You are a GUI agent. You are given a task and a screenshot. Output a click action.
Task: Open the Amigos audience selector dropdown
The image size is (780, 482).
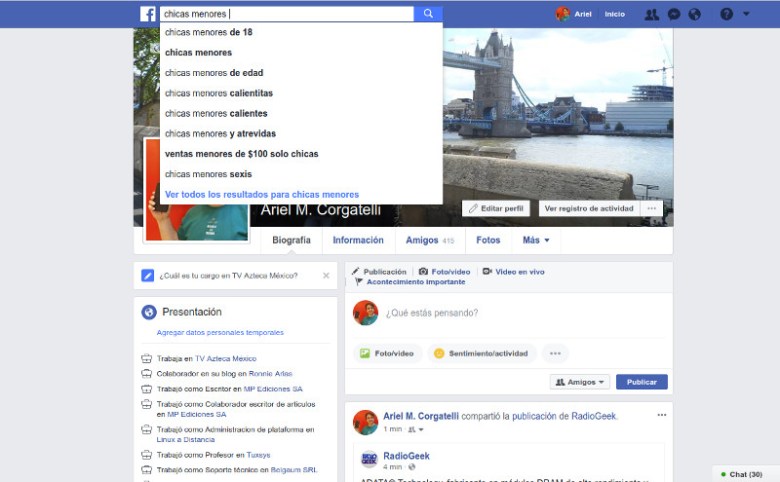pos(579,382)
